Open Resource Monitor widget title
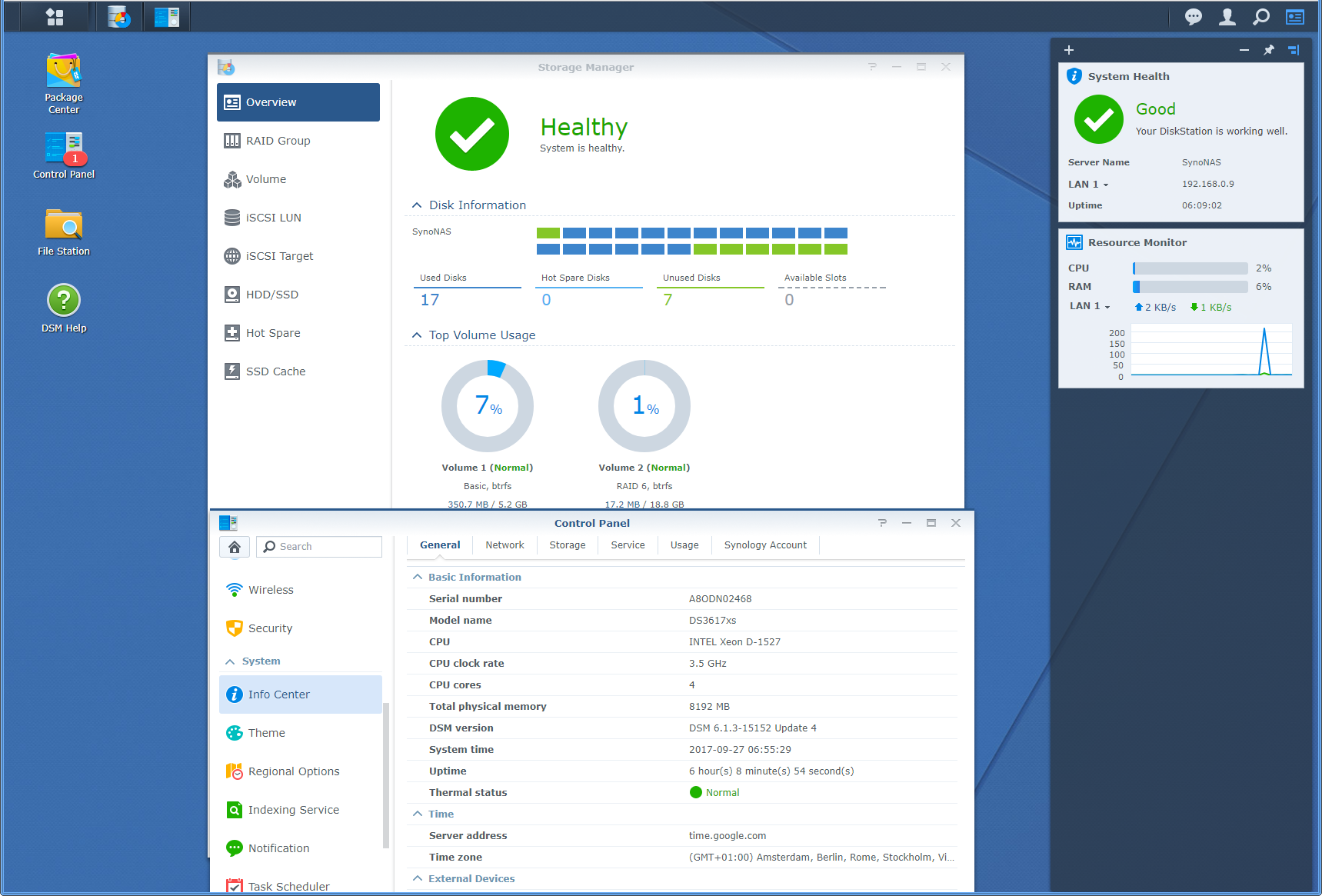 (x=1137, y=243)
